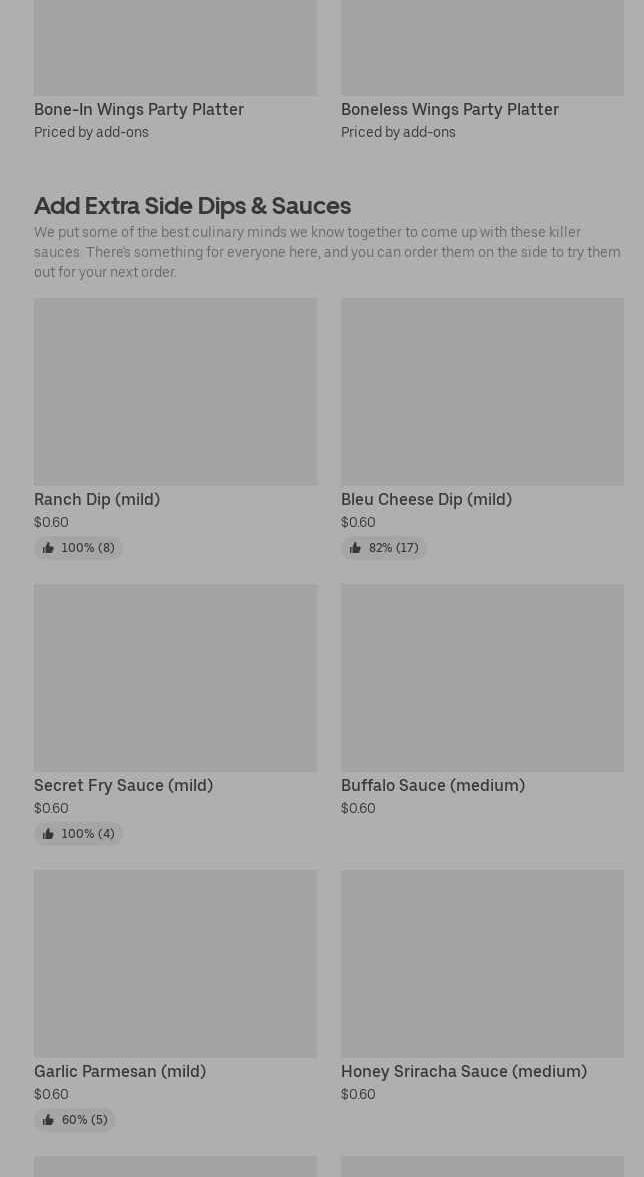Image resolution: width=644 pixels, height=1177 pixels.
Task: Select the Ranch Dip (mild) title
Action: (x=97, y=499)
